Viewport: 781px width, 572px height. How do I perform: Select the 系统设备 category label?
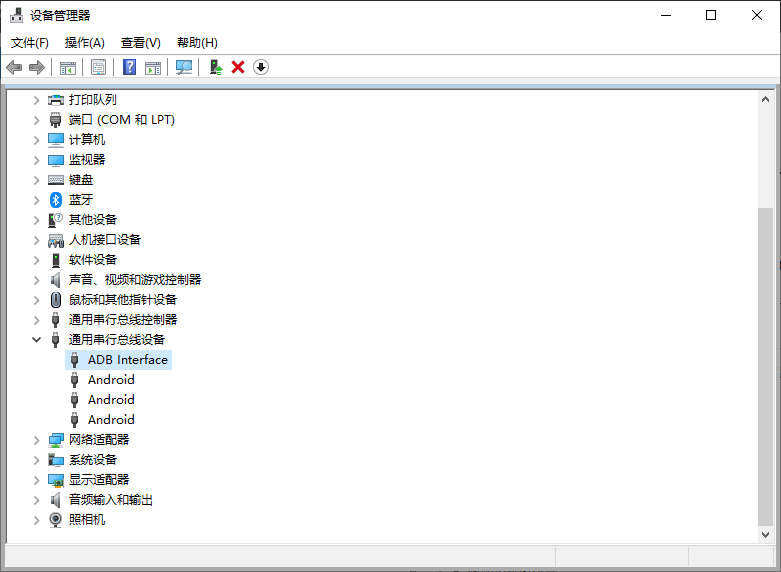coord(93,460)
